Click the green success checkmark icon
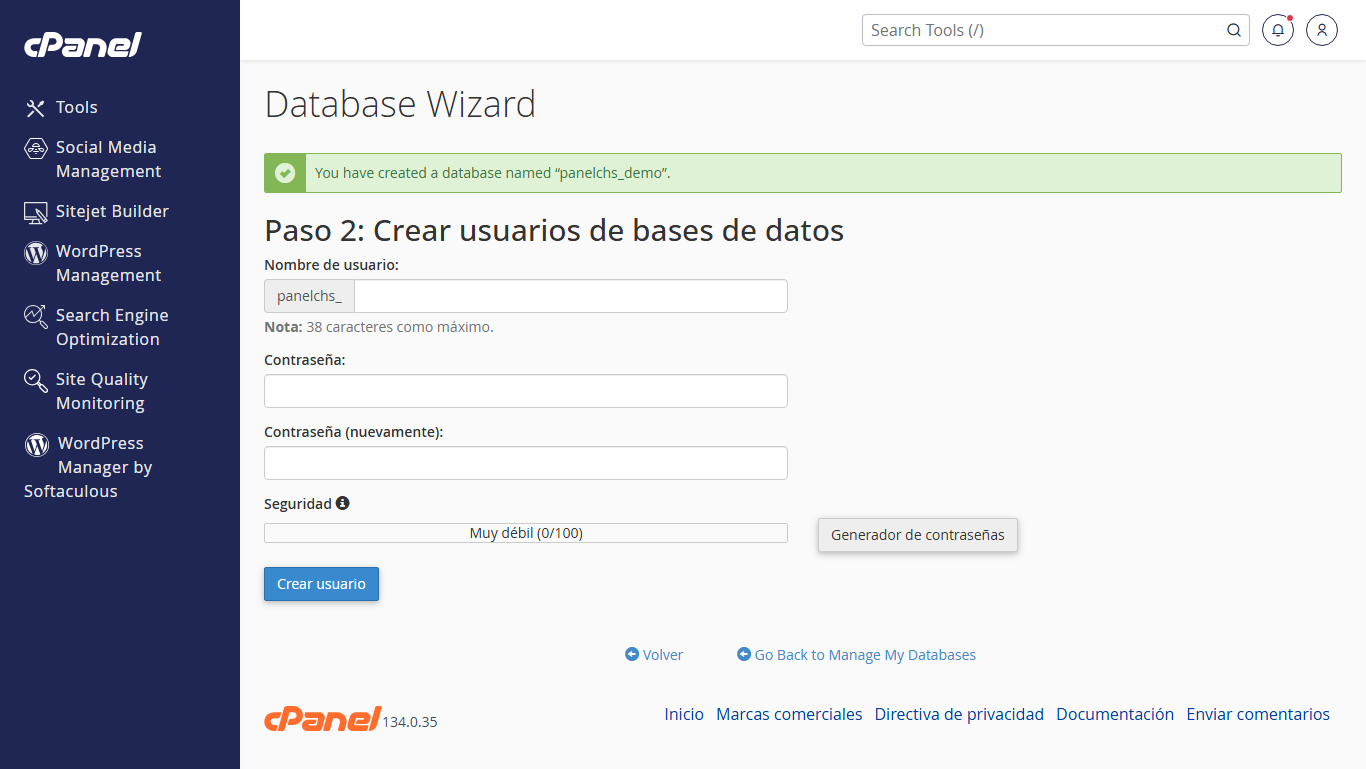 tap(285, 173)
